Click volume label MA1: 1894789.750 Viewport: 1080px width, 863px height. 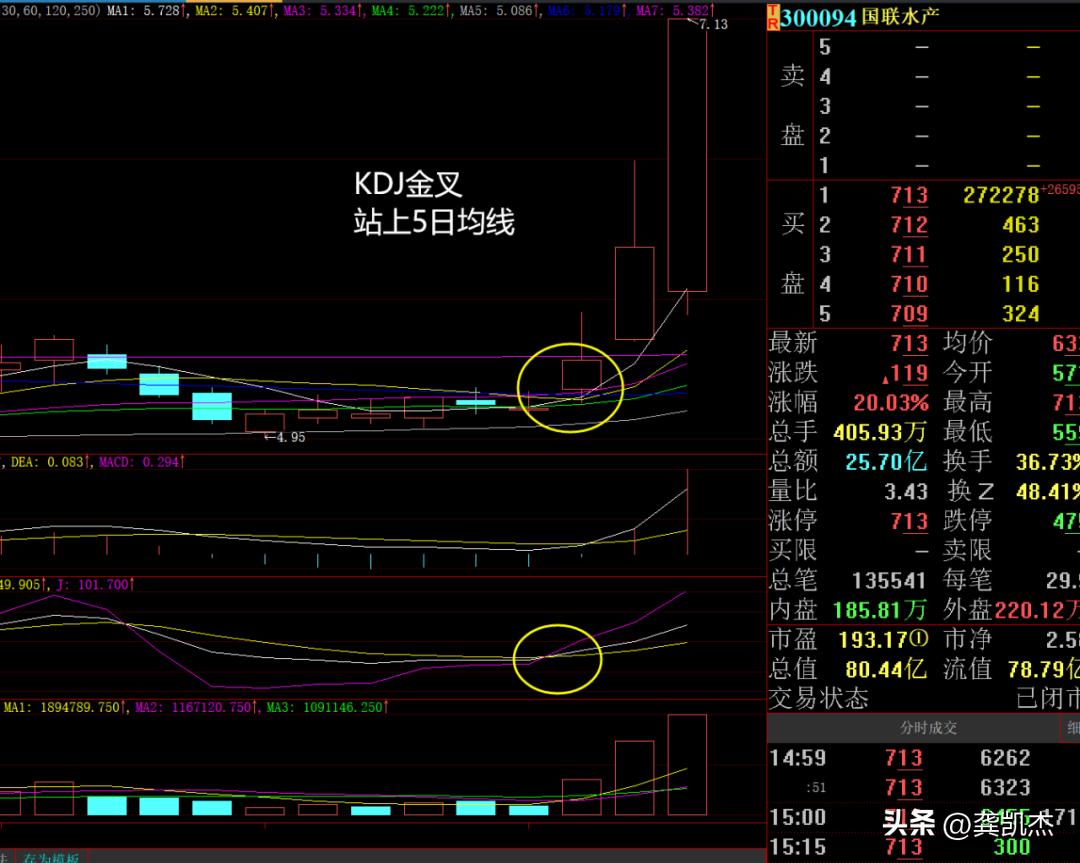point(63,707)
